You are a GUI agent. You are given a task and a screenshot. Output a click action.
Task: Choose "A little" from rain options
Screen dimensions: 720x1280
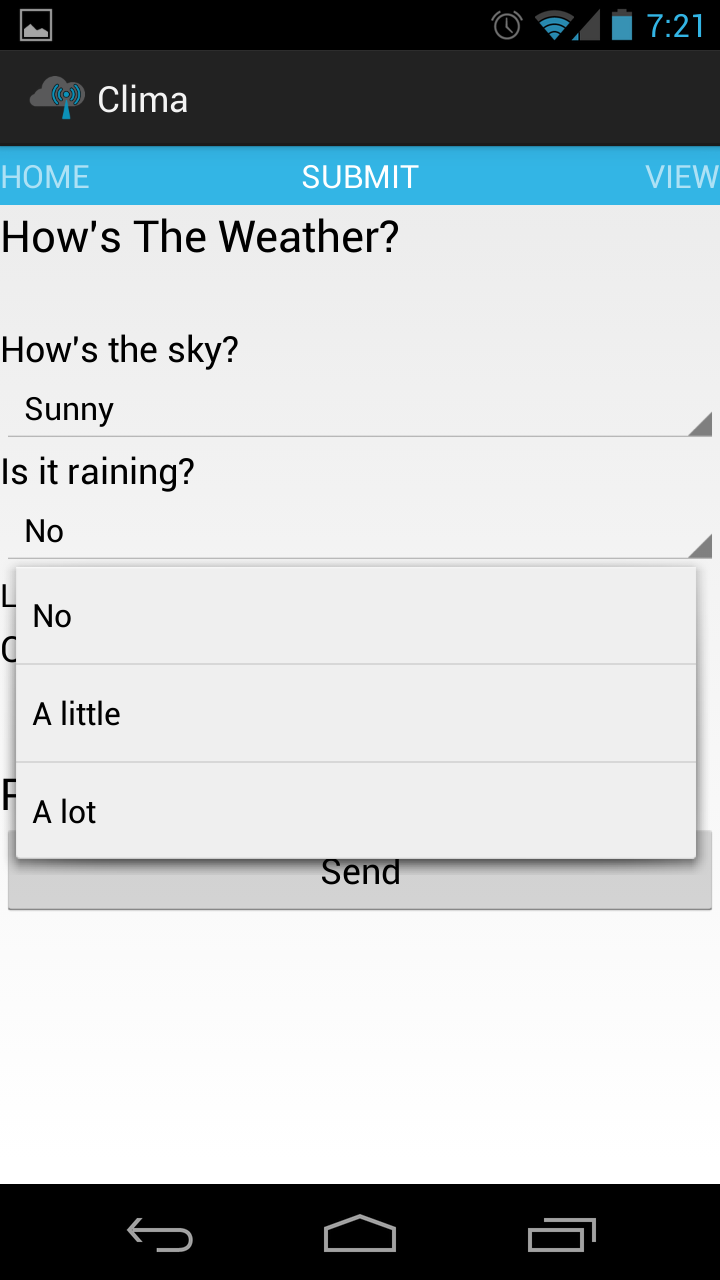(x=355, y=714)
